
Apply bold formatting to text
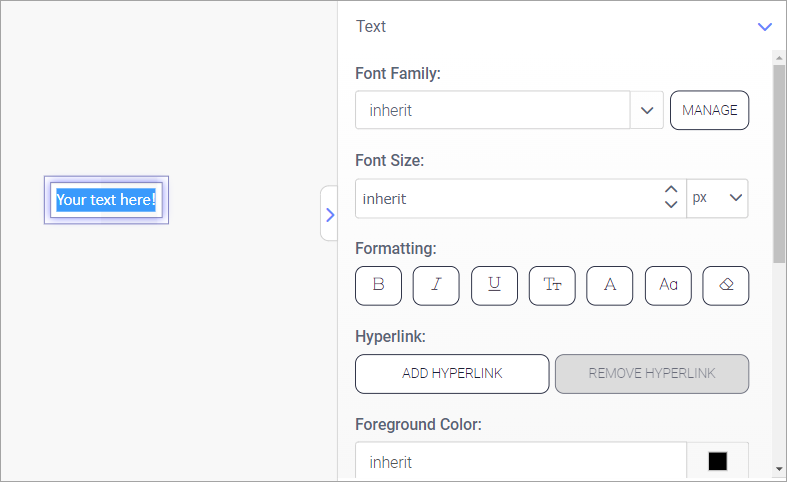pos(378,285)
